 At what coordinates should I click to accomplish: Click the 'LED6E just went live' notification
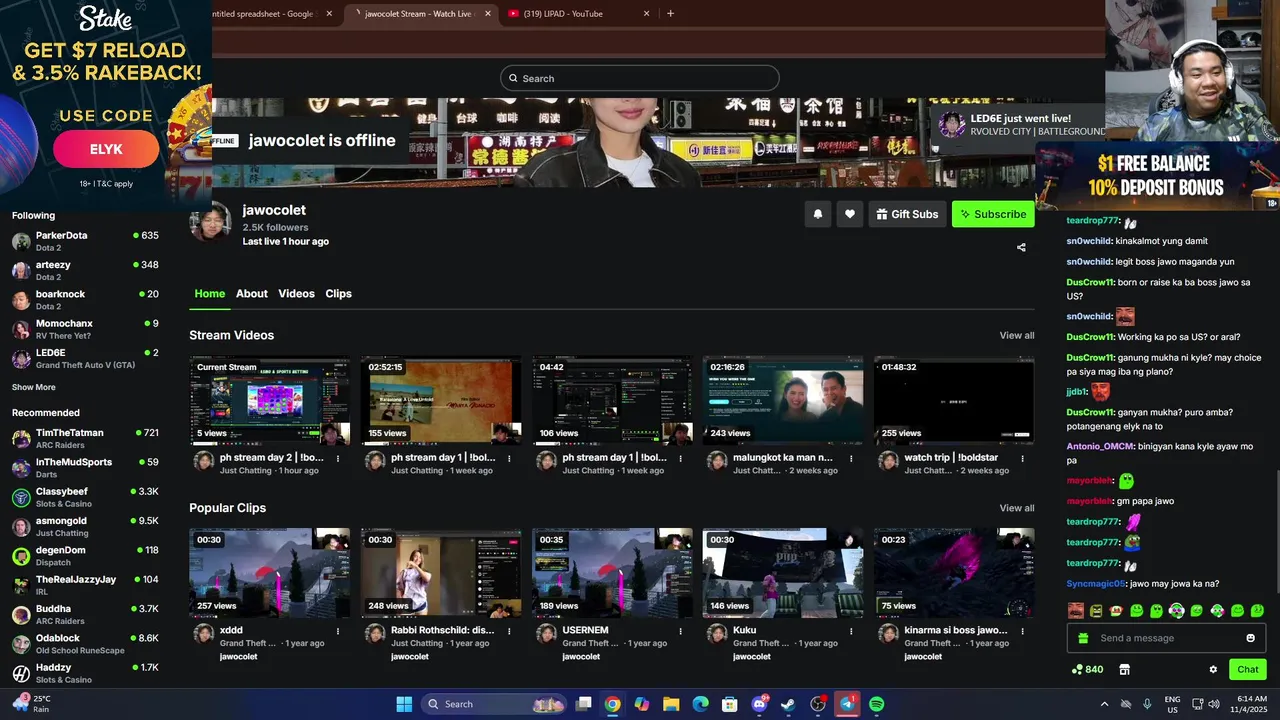click(1020, 124)
